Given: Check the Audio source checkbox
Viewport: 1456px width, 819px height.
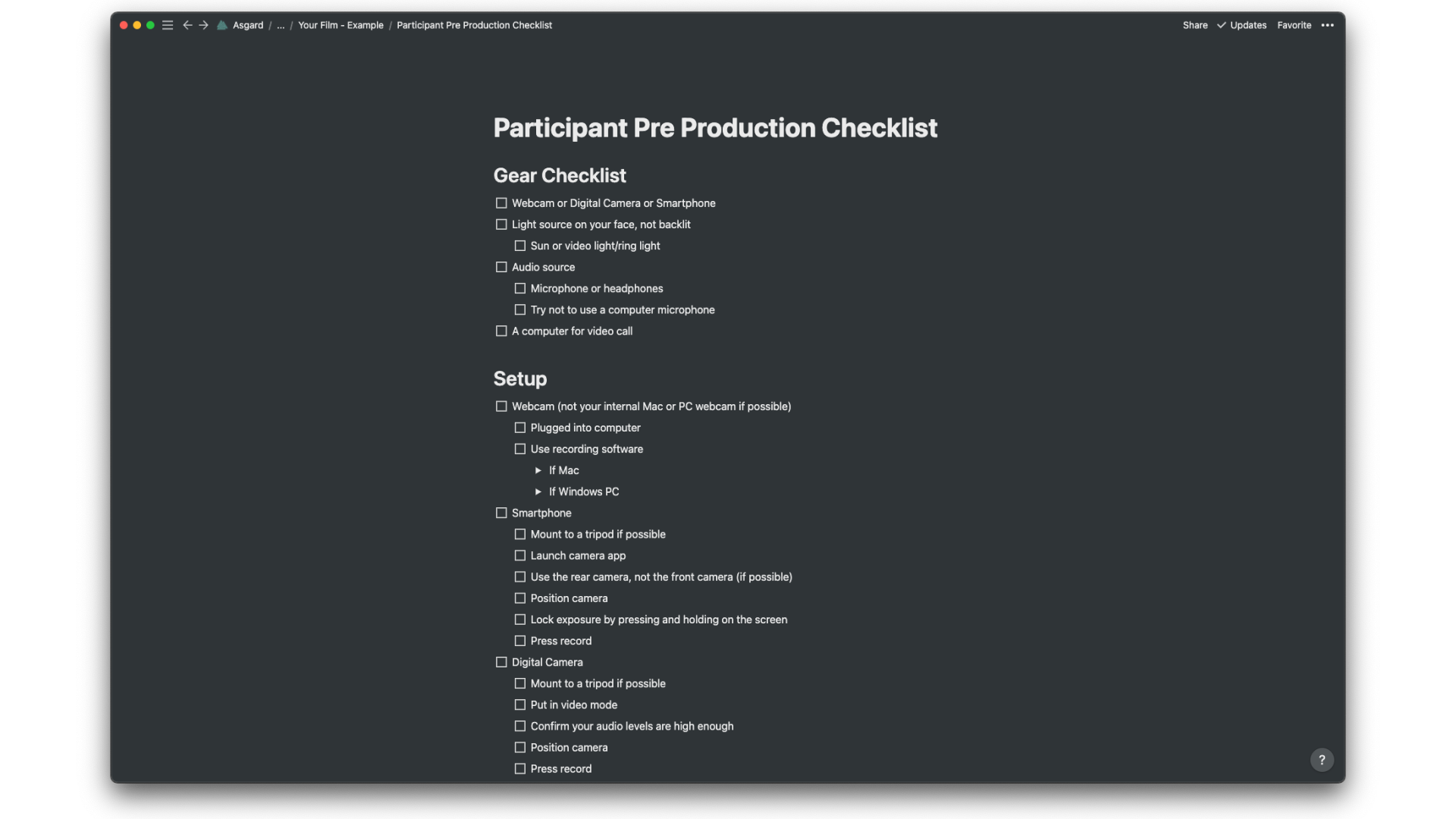Looking at the screenshot, I should [x=501, y=267].
